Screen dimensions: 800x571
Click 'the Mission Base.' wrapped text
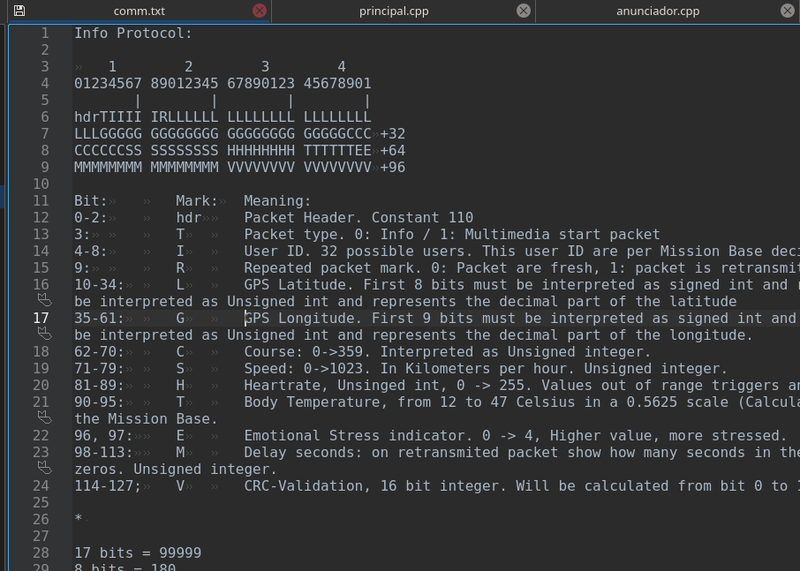[x=146, y=419]
